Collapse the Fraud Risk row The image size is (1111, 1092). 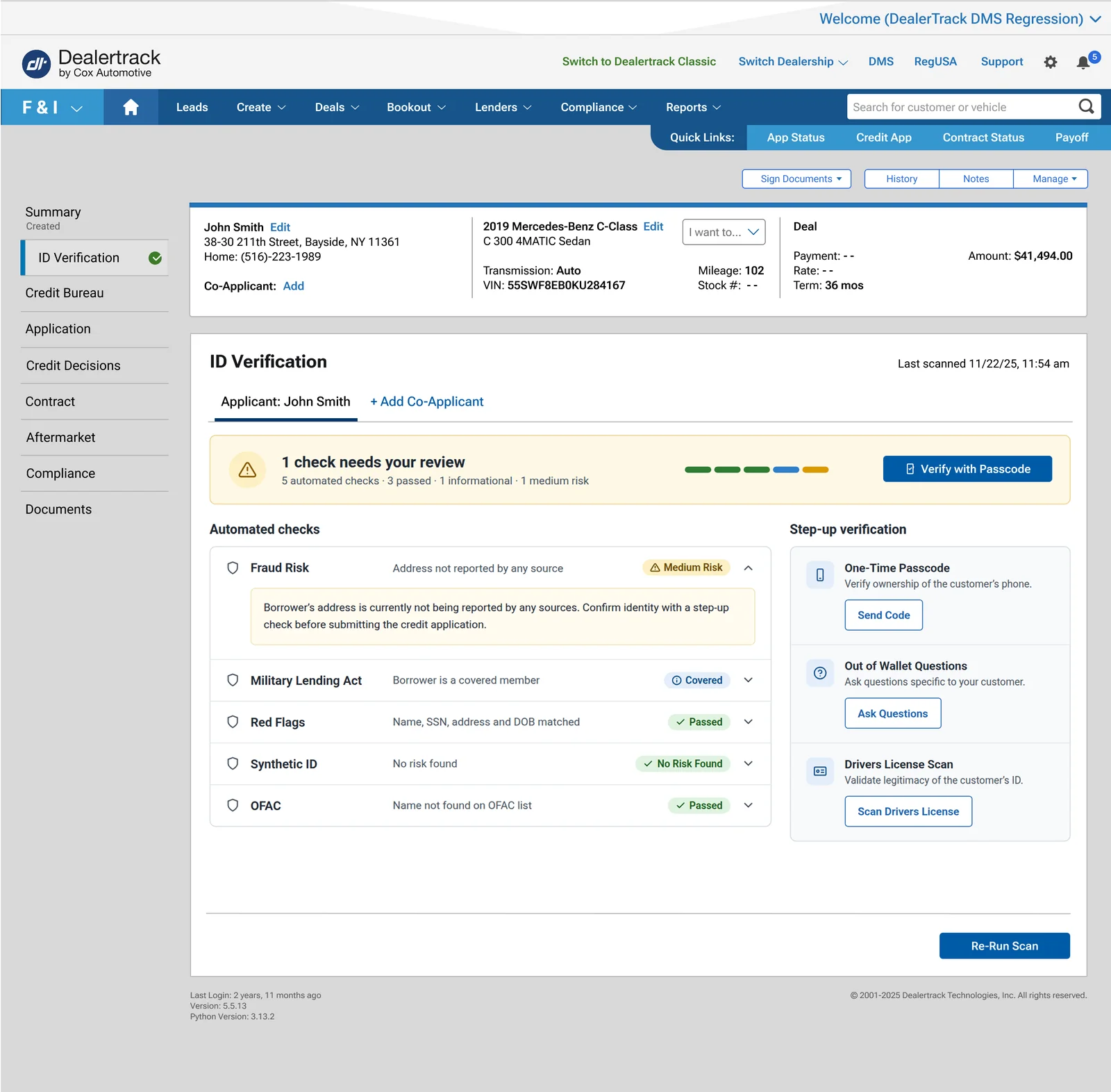(x=749, y=568)
